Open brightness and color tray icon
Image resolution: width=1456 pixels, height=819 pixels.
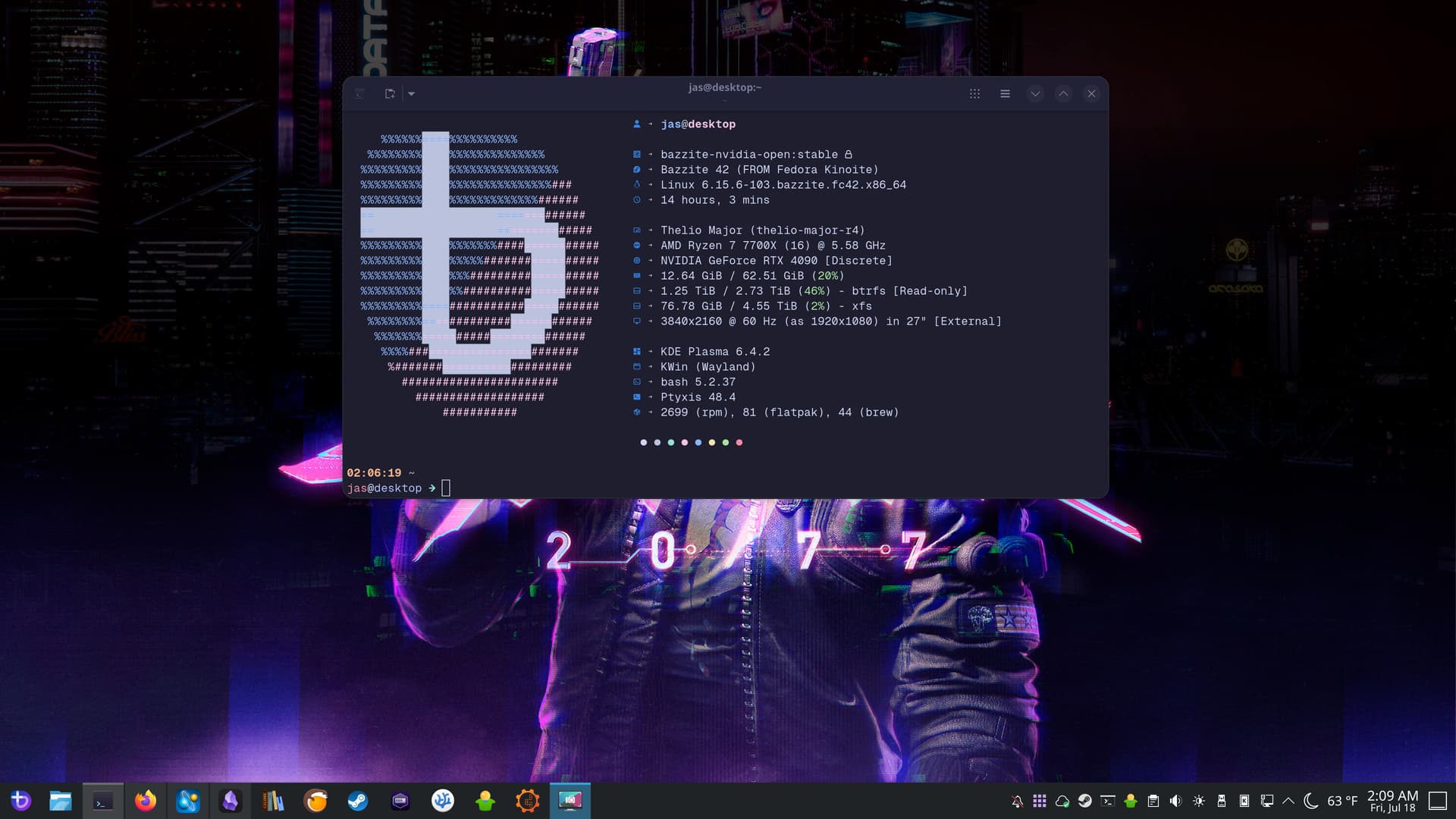[x=1199, y=801]
